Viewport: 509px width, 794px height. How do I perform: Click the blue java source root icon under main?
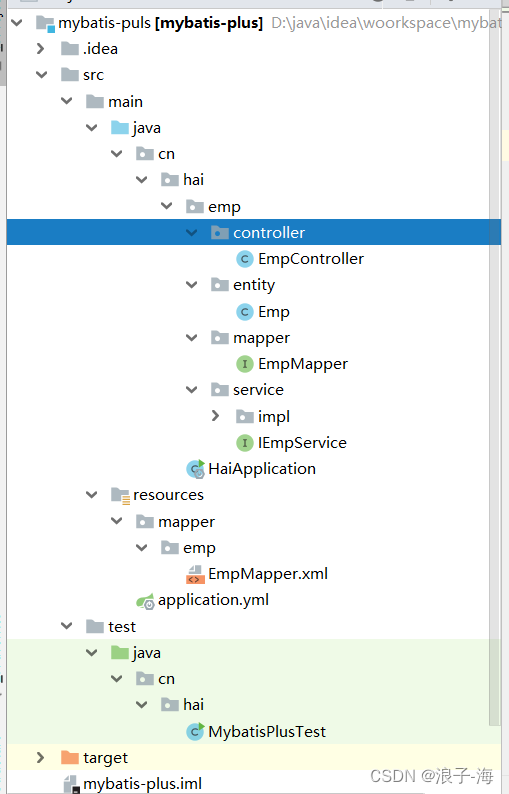120,128
